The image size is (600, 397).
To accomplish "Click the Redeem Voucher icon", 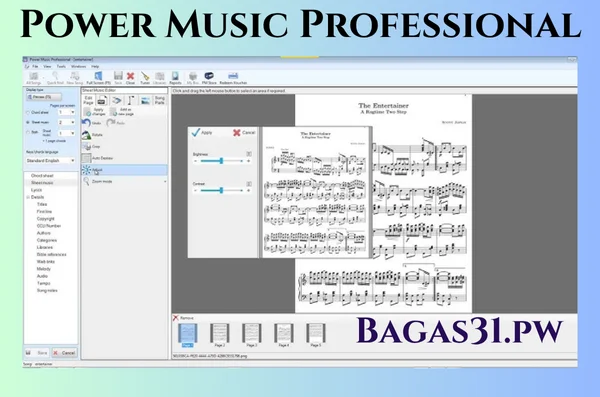I will click(x=233, y=78).
